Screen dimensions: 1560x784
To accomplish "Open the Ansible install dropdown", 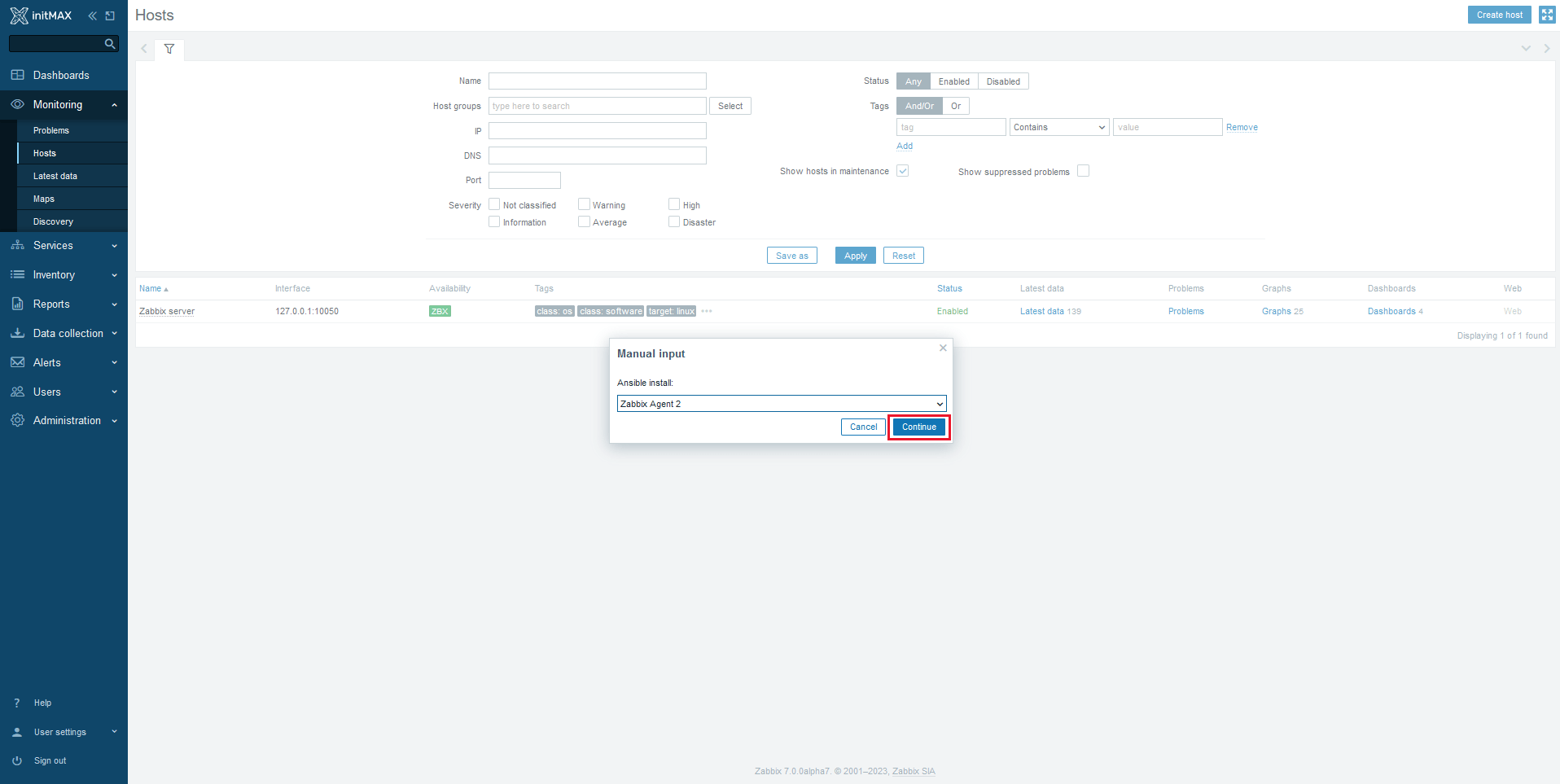I will click(x=782, y=404).
